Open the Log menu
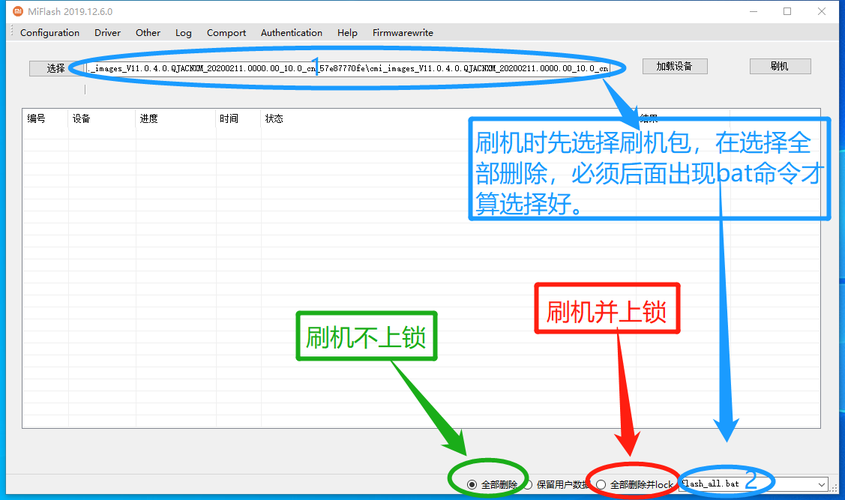Screen dimensions: 845x500 click(183, 33)
